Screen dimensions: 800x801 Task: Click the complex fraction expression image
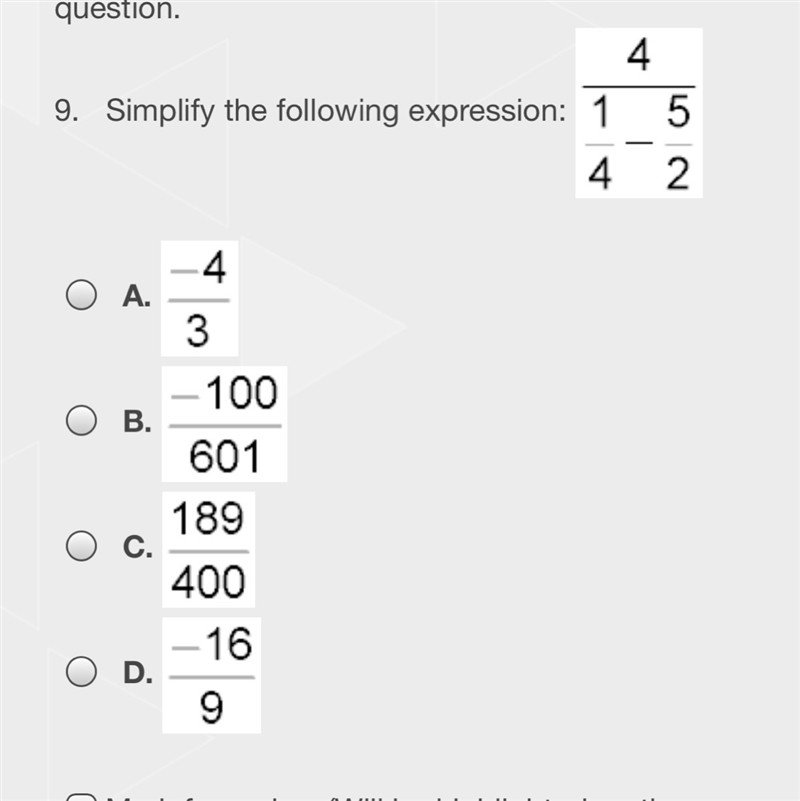click(x=639, y=113)
